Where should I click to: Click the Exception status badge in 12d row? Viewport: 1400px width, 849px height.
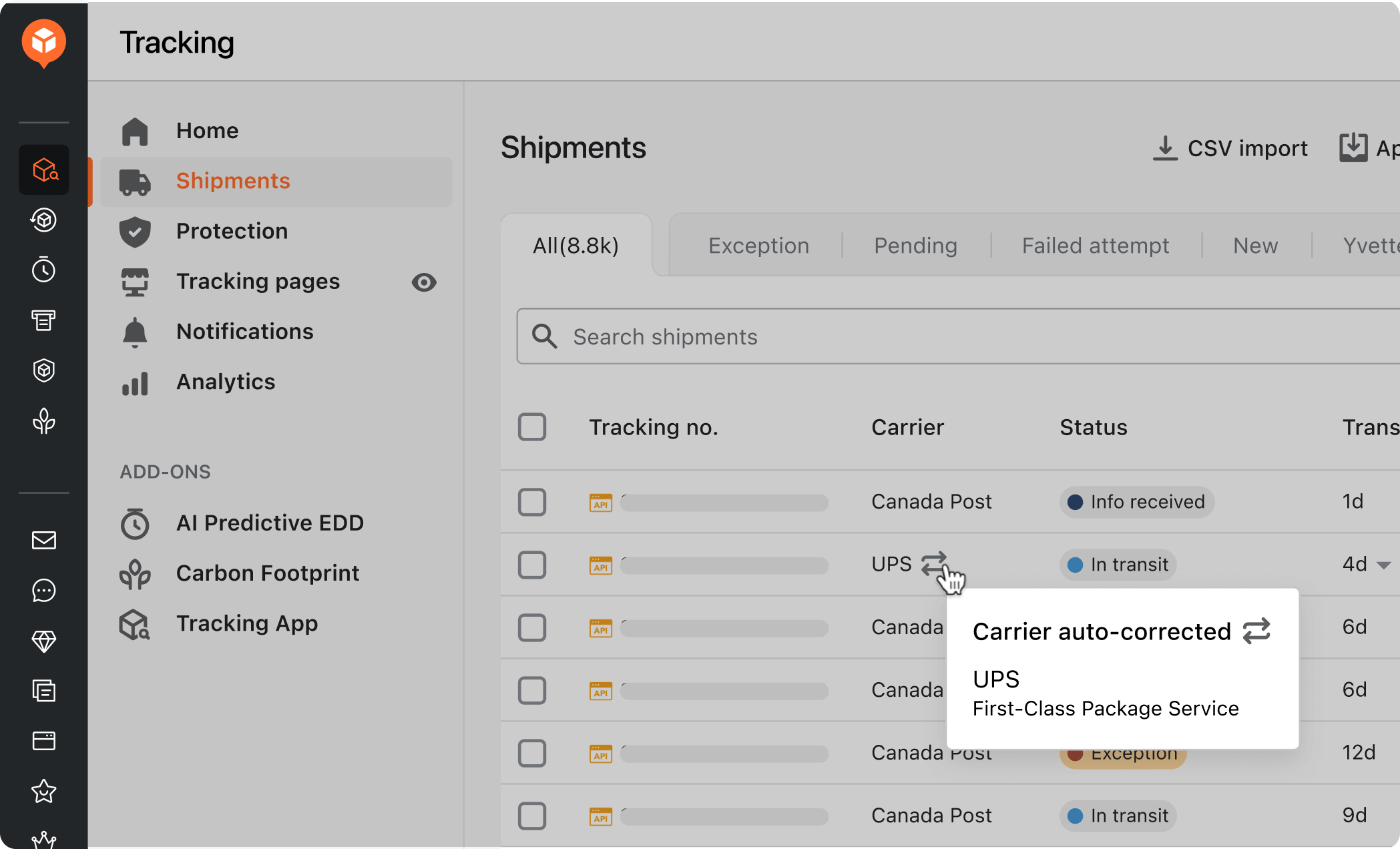[1123, 758]
